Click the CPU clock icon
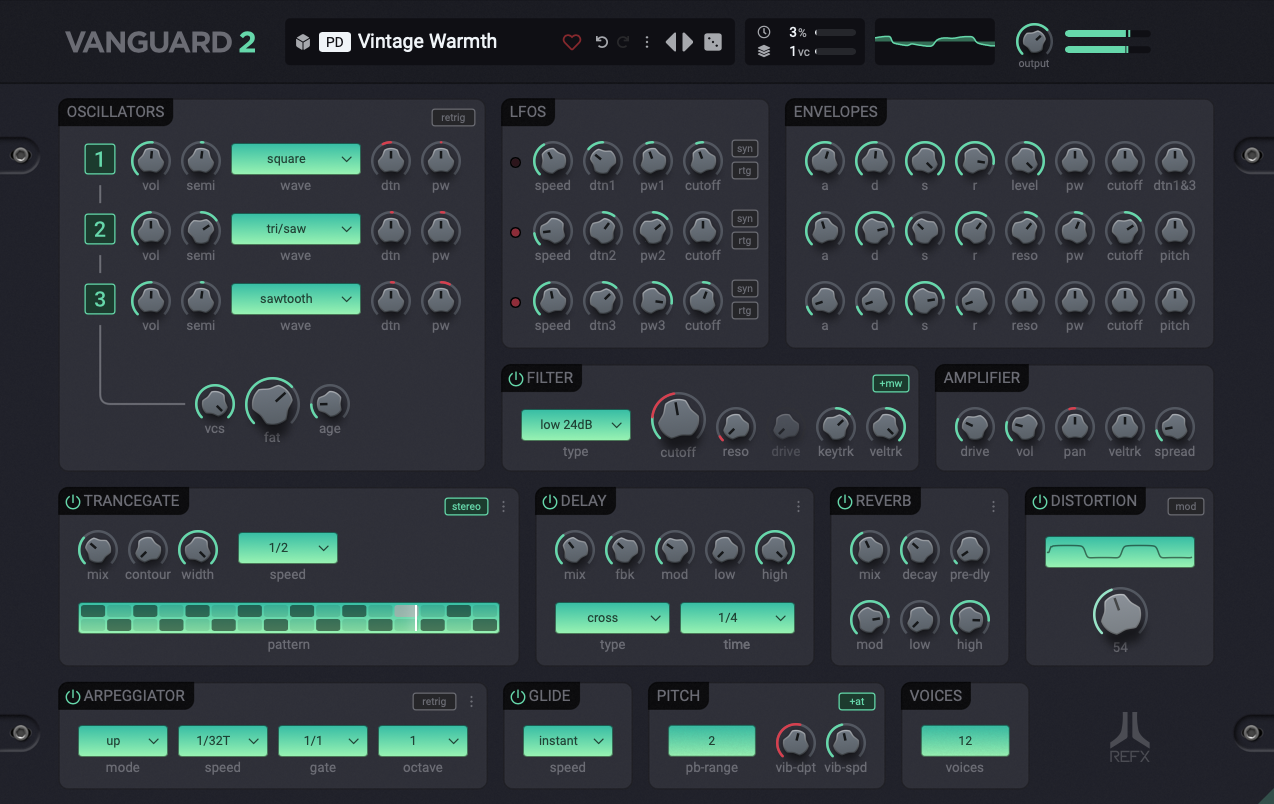The height and width of the screenshot is (804, 1274). (x=764, y=32)
